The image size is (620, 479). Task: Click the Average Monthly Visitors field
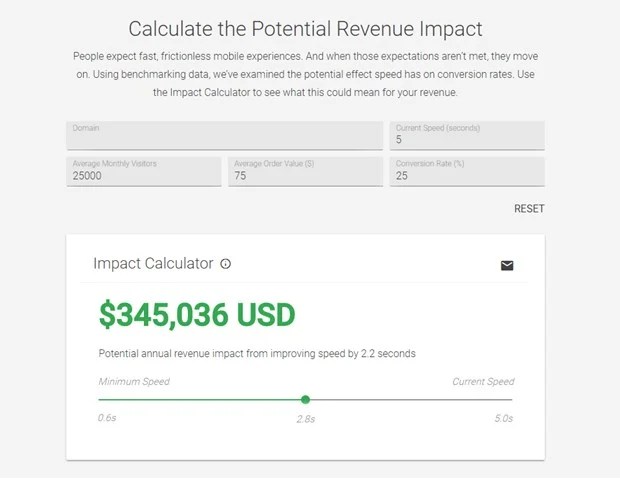tap(144, 171)
